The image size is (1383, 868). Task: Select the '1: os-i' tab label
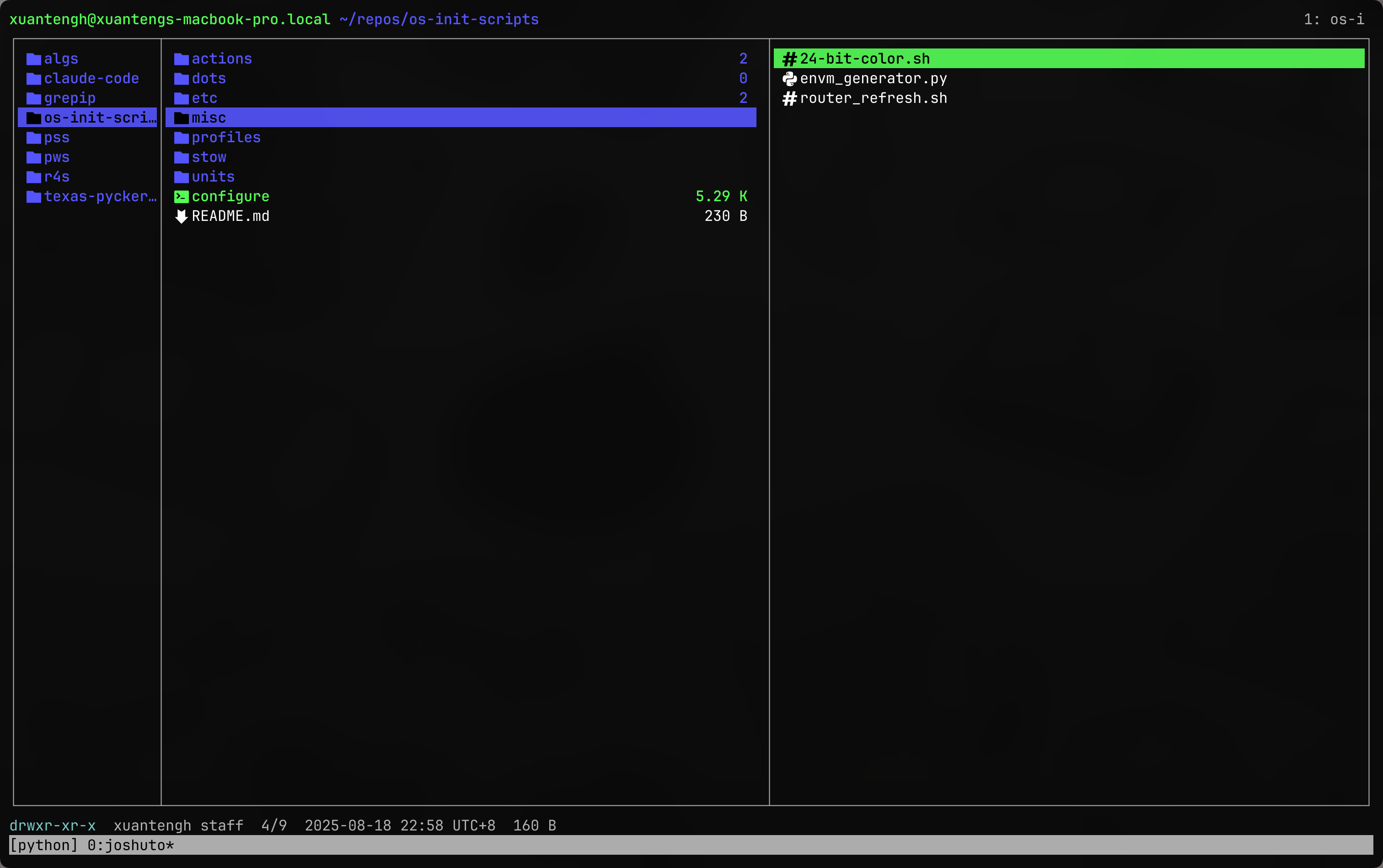click(1334, 20)
